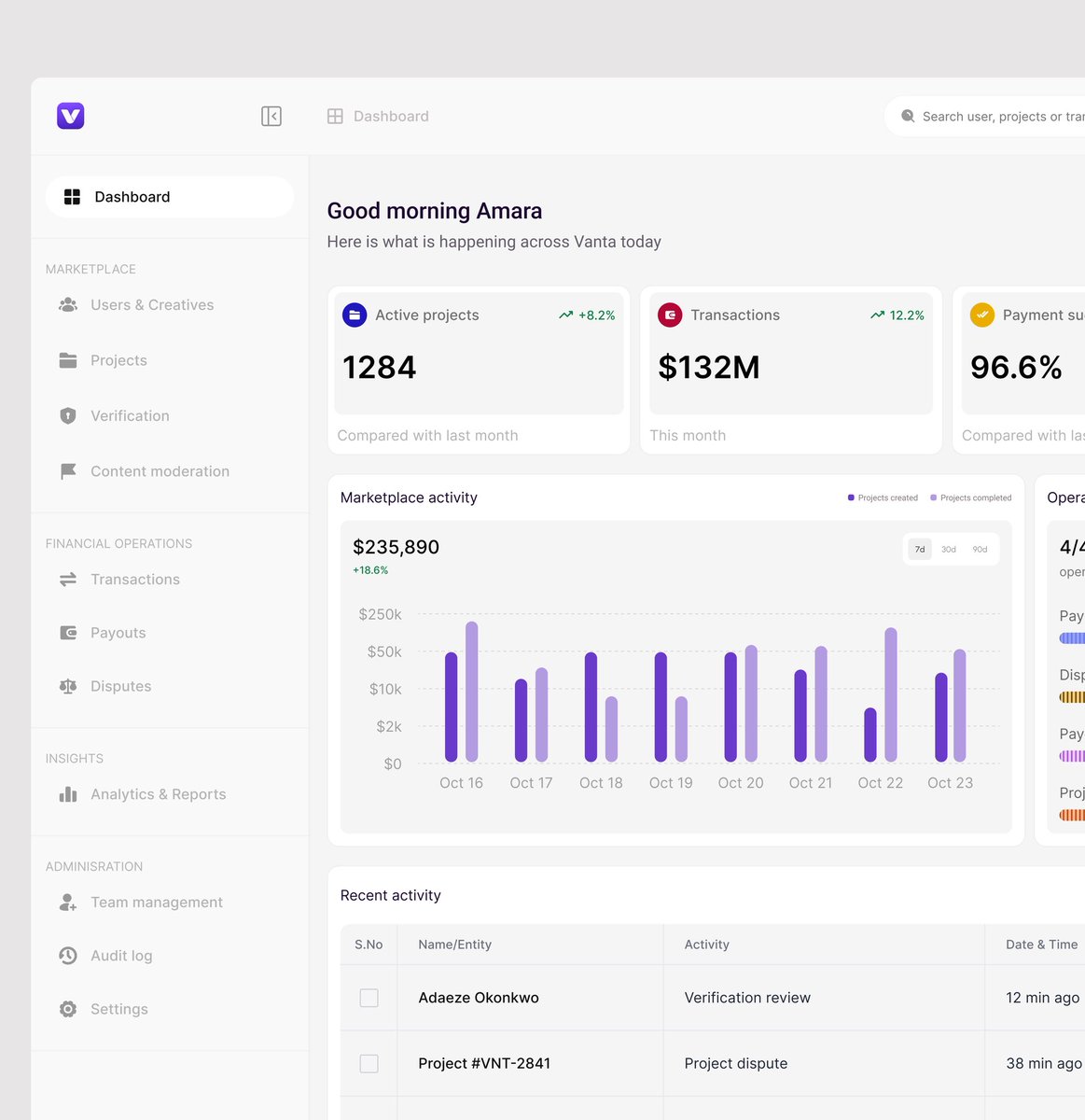The image size is (1085, 1120).
Task: Click the purple Vanta logo
Action: click(71, 116)
